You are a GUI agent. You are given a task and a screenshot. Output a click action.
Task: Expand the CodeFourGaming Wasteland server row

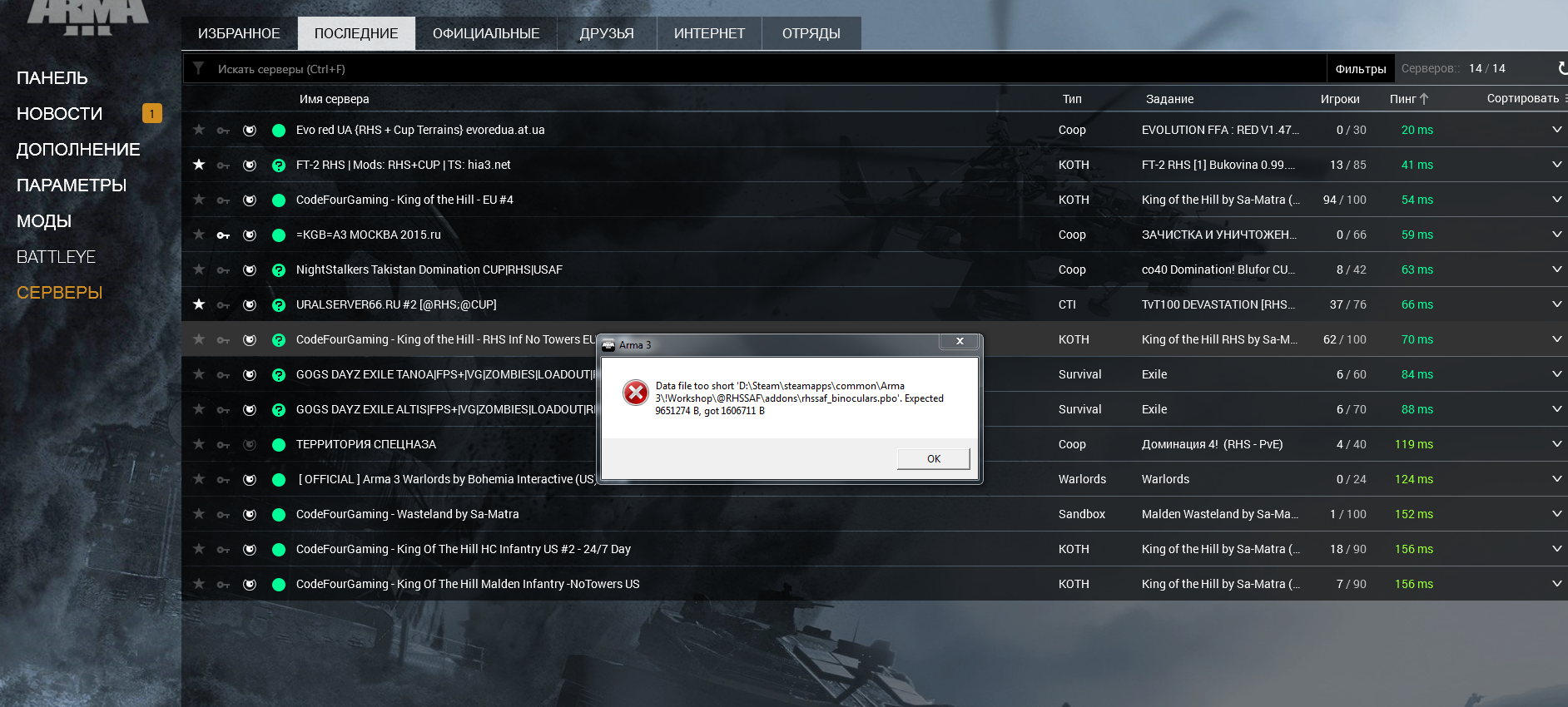point(1556,514)
